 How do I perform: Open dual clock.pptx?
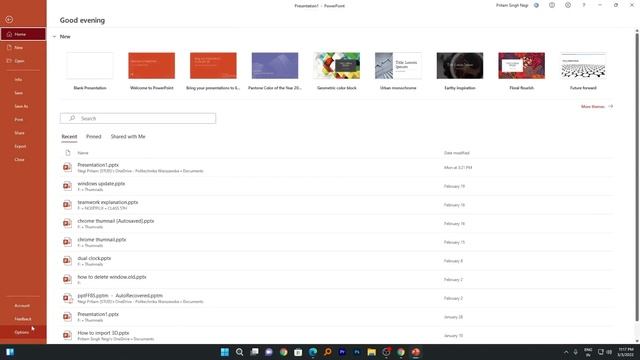[337, 261]
